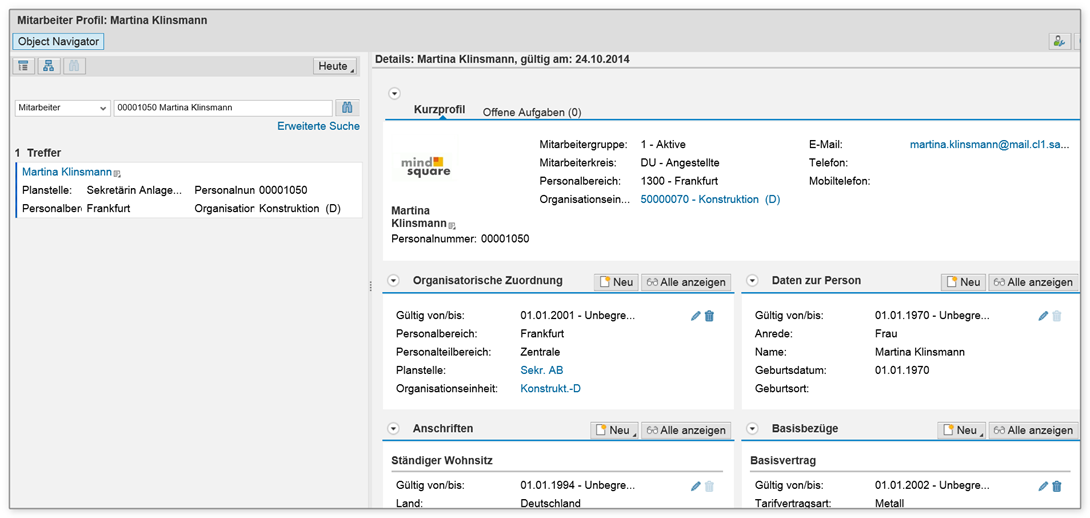Select 'Personalnummer: 00001050' under profile name
Viewport: 1090px width, 518px height.
pyautogui.click(x=460, y=239)
